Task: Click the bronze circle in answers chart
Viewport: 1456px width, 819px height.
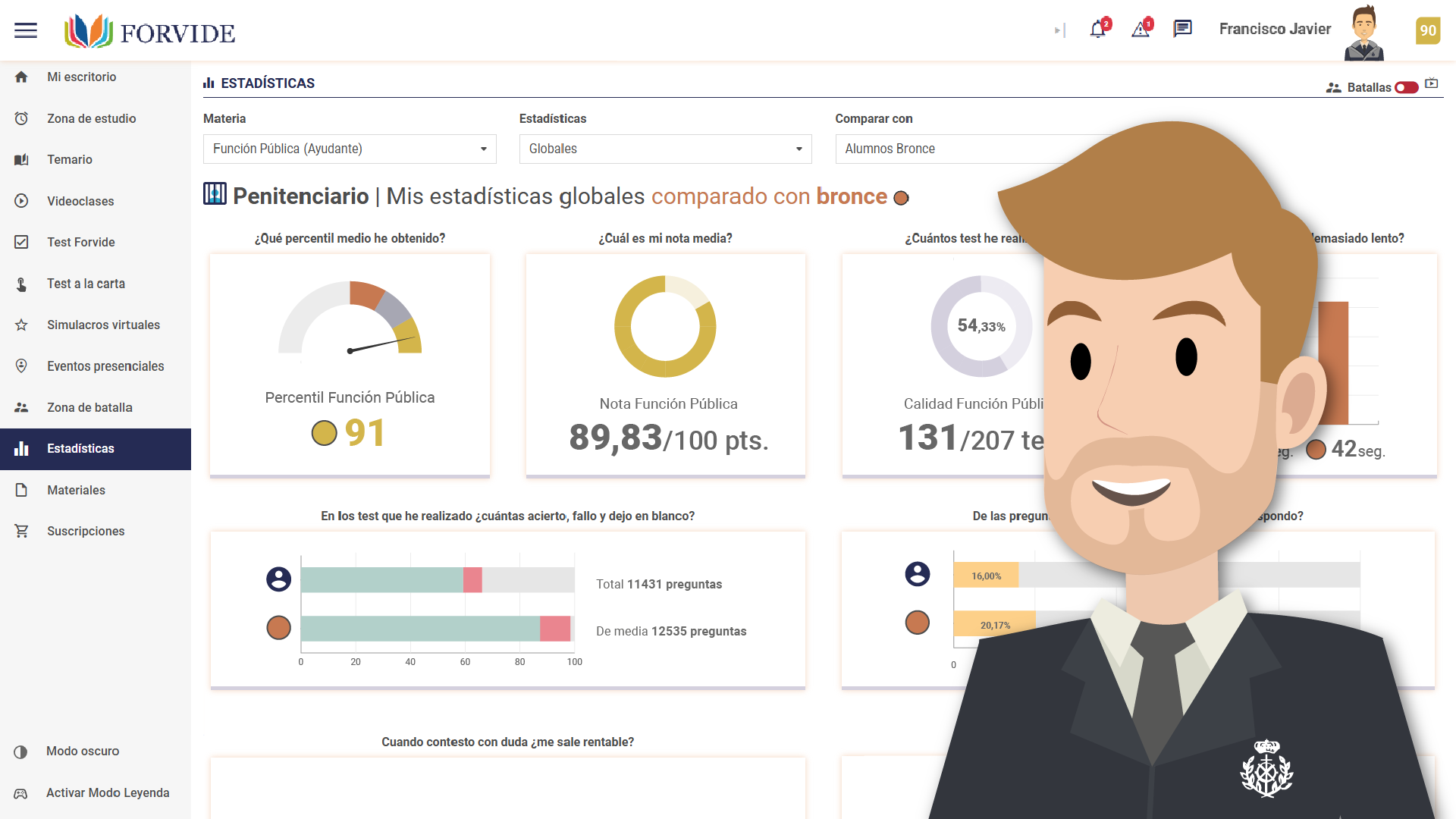Action: (278, 627)
